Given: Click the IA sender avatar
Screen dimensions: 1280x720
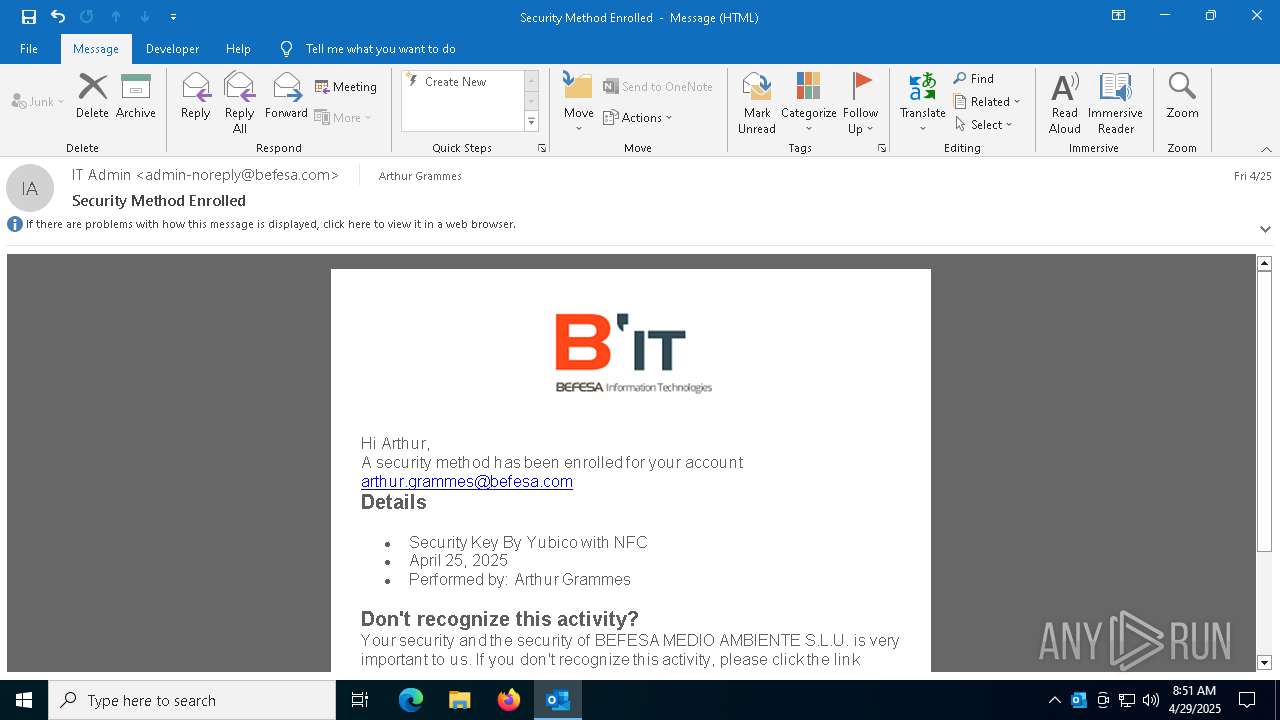Looking at the screenshot, I should click(x=30, y=188).
